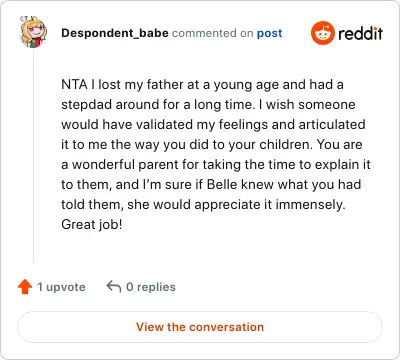Click the word "stepdad" in the comment

point(86,105)
